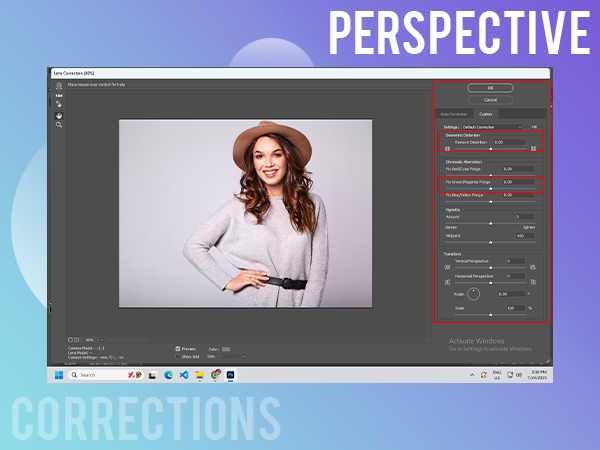600x450 pixels.
Task: Click left Horizontal Perspective tilt icon
Action: [447, 282]
